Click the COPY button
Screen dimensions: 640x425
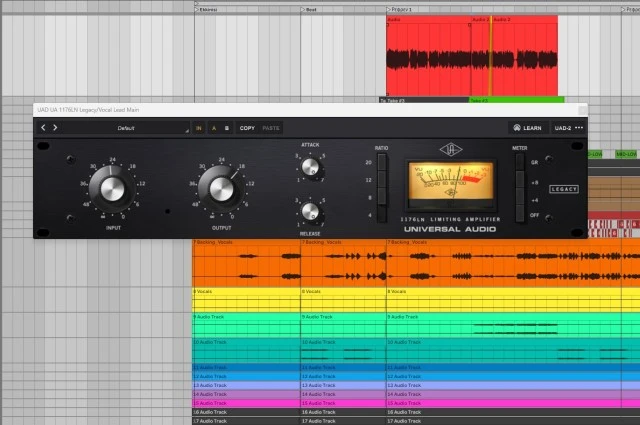(x=247, y=128)
